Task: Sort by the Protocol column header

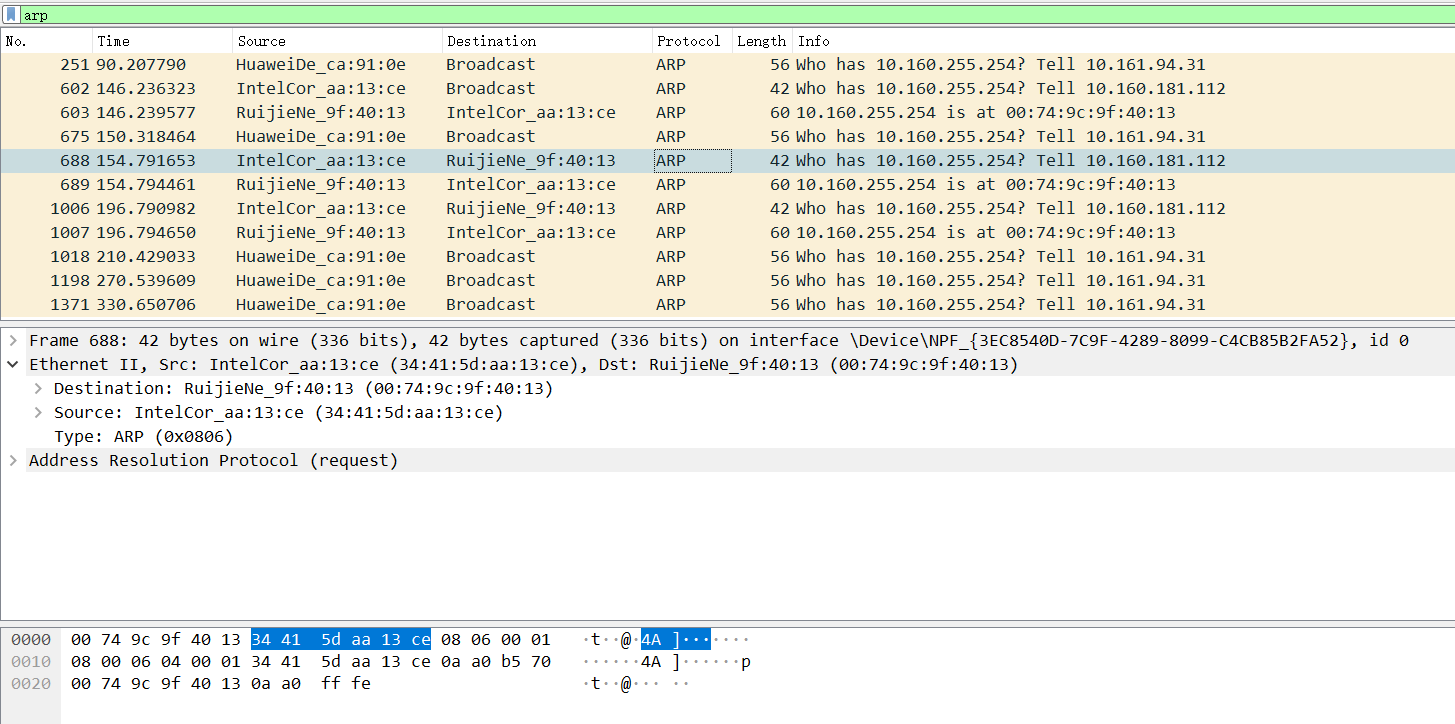Action: (692, 41)
